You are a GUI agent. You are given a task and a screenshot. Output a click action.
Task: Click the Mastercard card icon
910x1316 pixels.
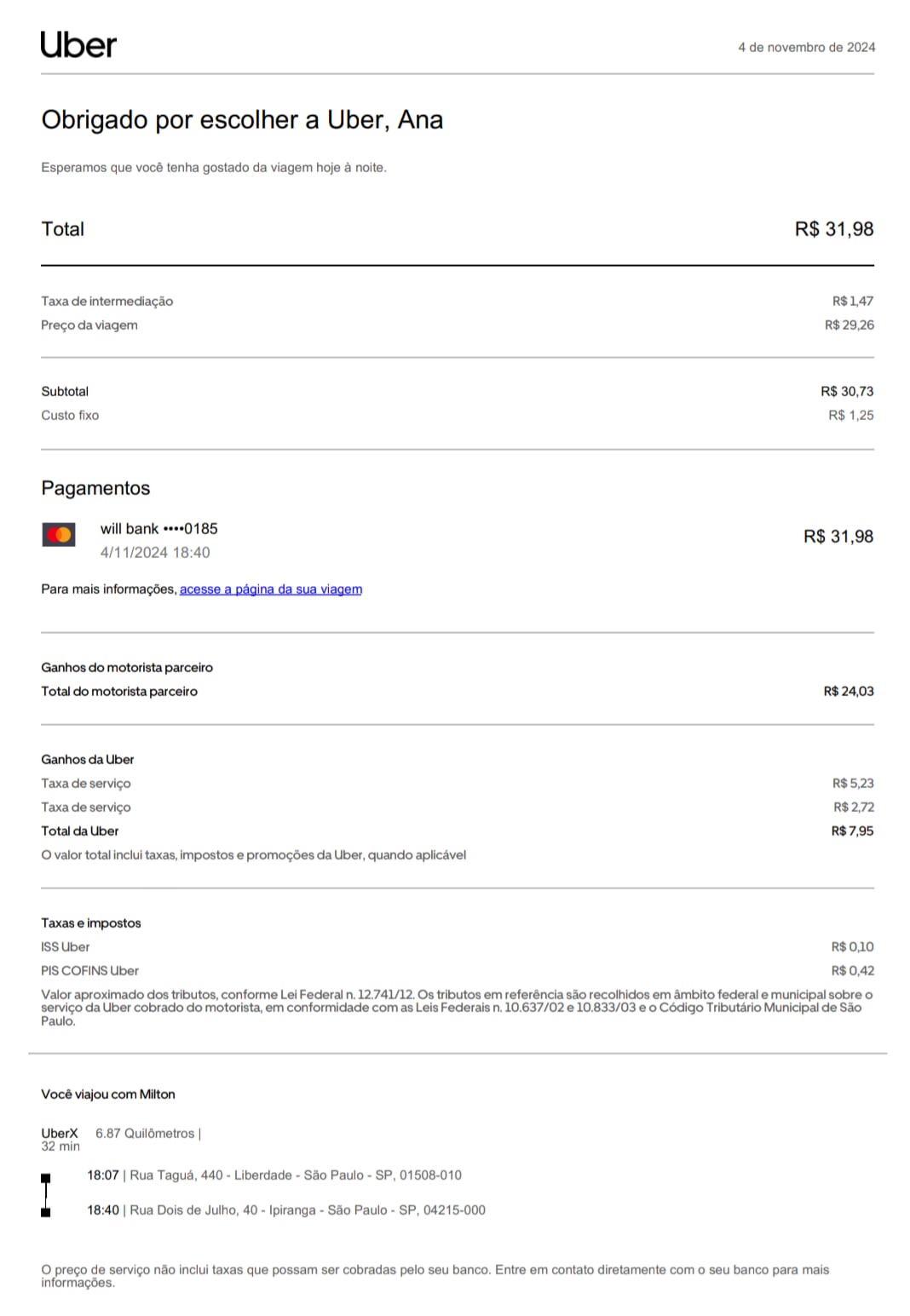(59, 535)
